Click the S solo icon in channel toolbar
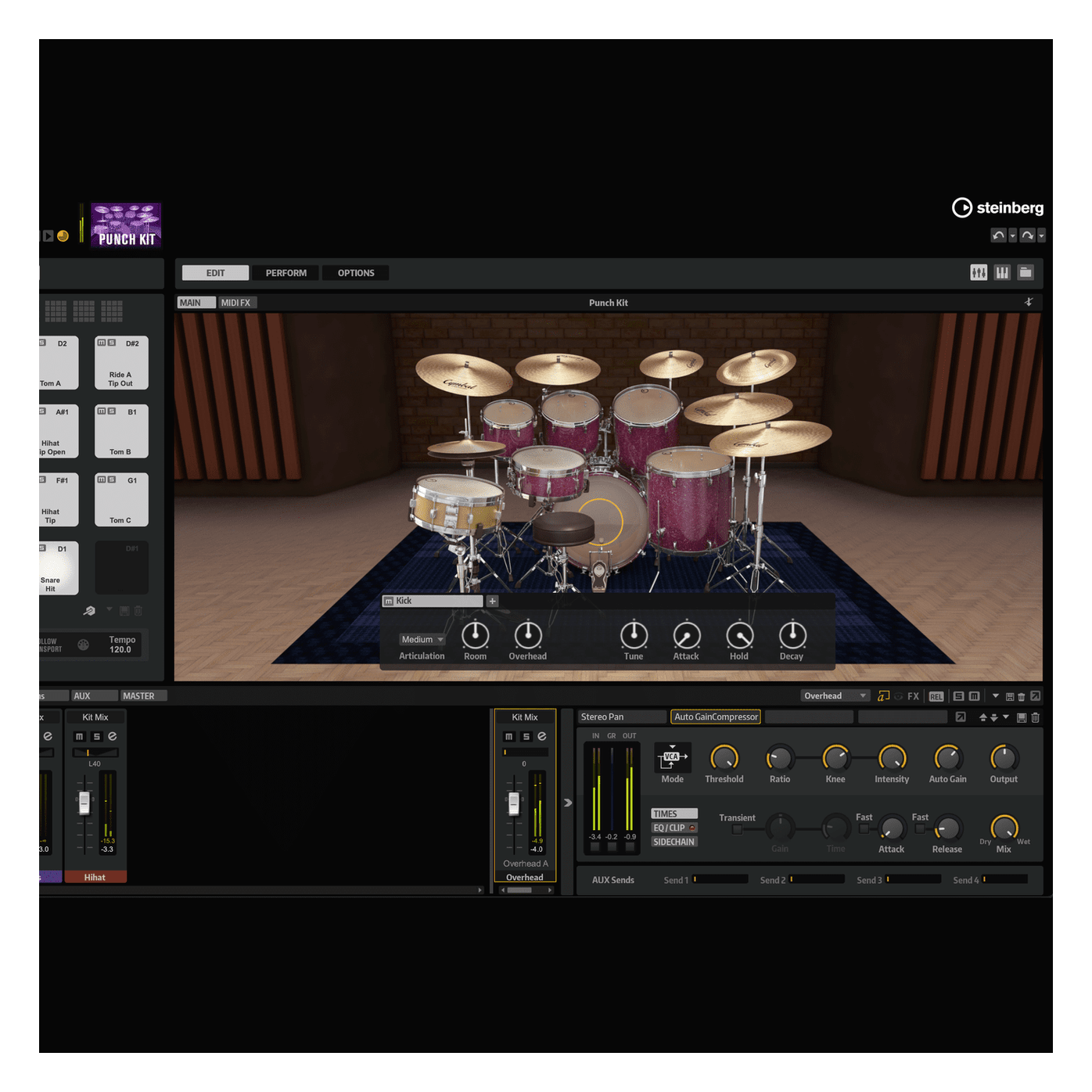The image size is (1092, 1092). click(958, 695)
